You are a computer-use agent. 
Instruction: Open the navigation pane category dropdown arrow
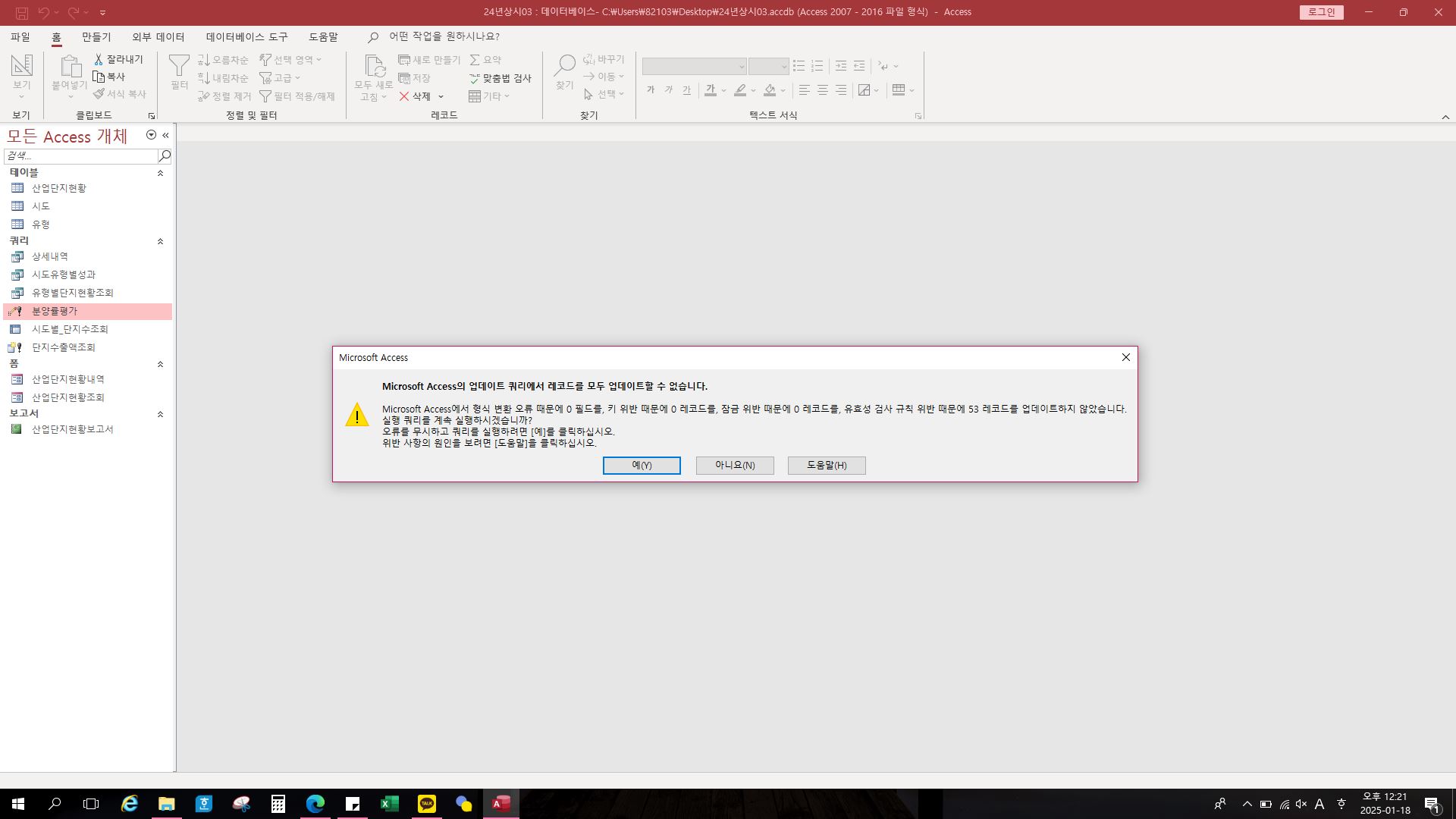(x=151, y=135)
